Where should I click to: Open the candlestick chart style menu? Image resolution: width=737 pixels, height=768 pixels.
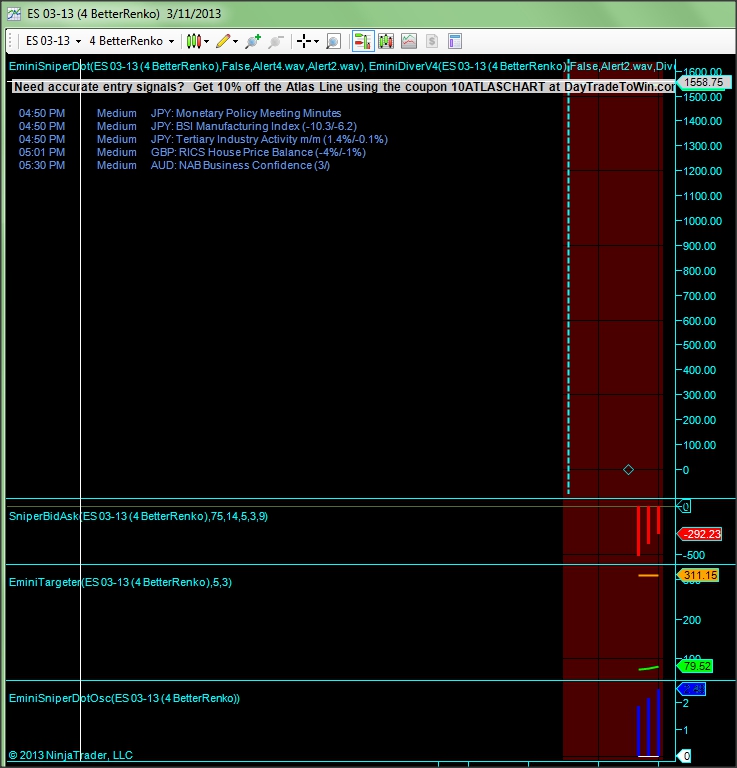pyautogui.click(x=197, y=41)
